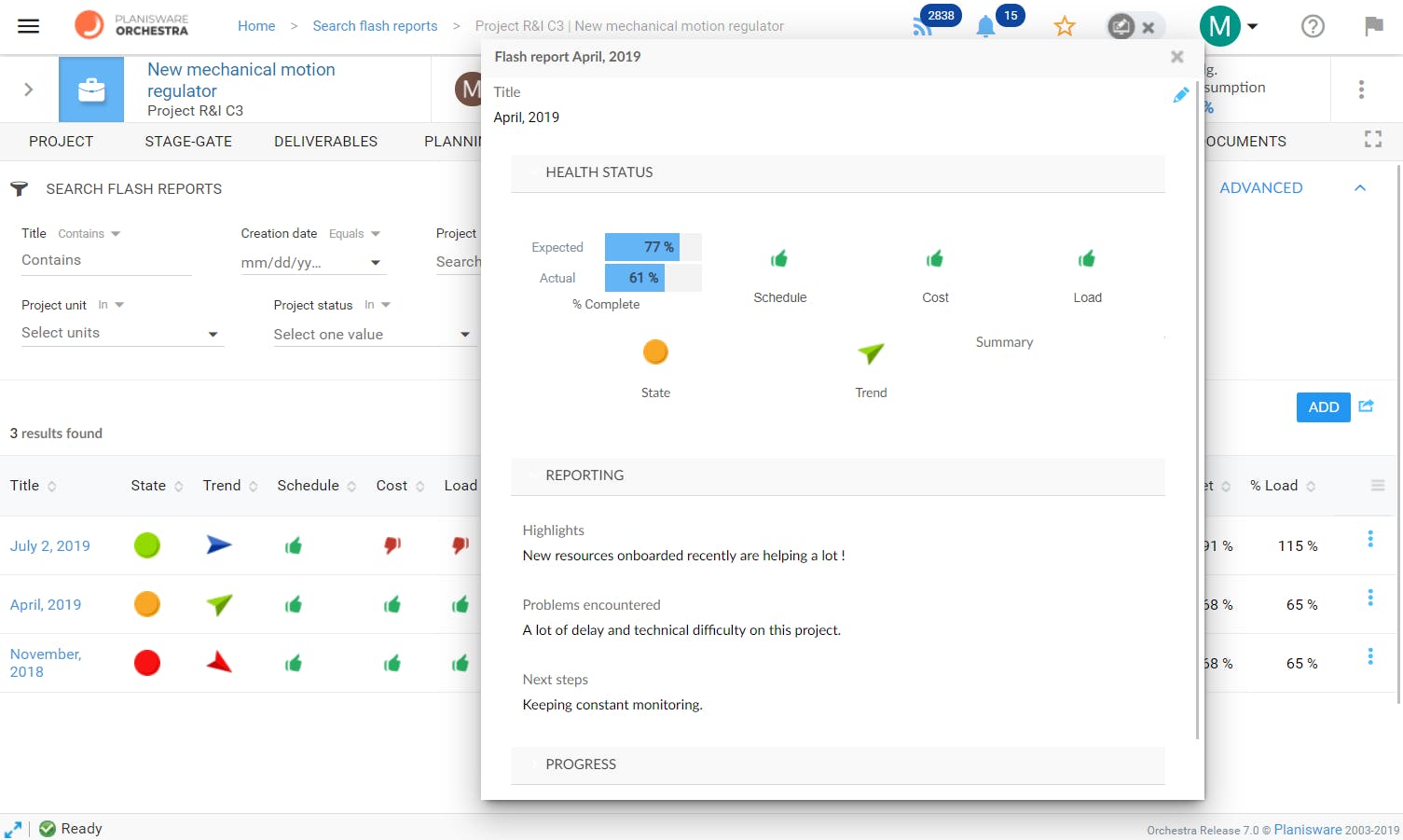This screenshot has width=1403, height=840.
Task: Open the user avatar M dropdown
Action: [x=1229, y=26]
